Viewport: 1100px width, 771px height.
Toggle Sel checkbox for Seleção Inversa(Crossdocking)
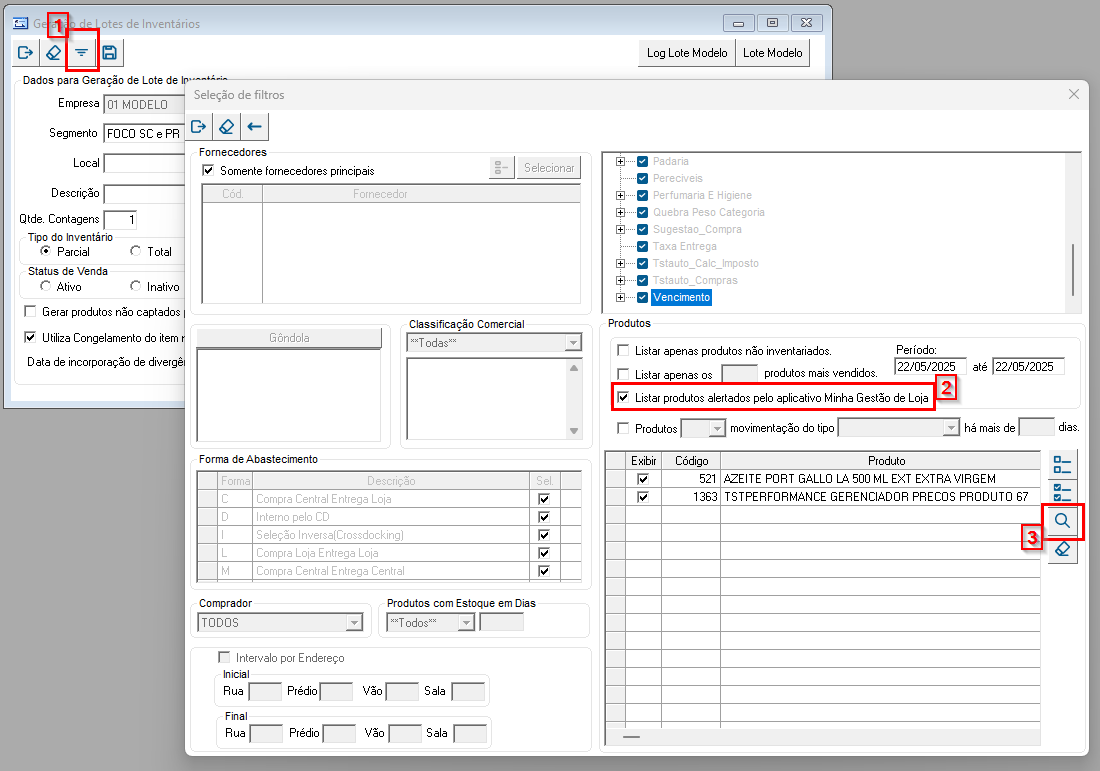click(544, 535)
